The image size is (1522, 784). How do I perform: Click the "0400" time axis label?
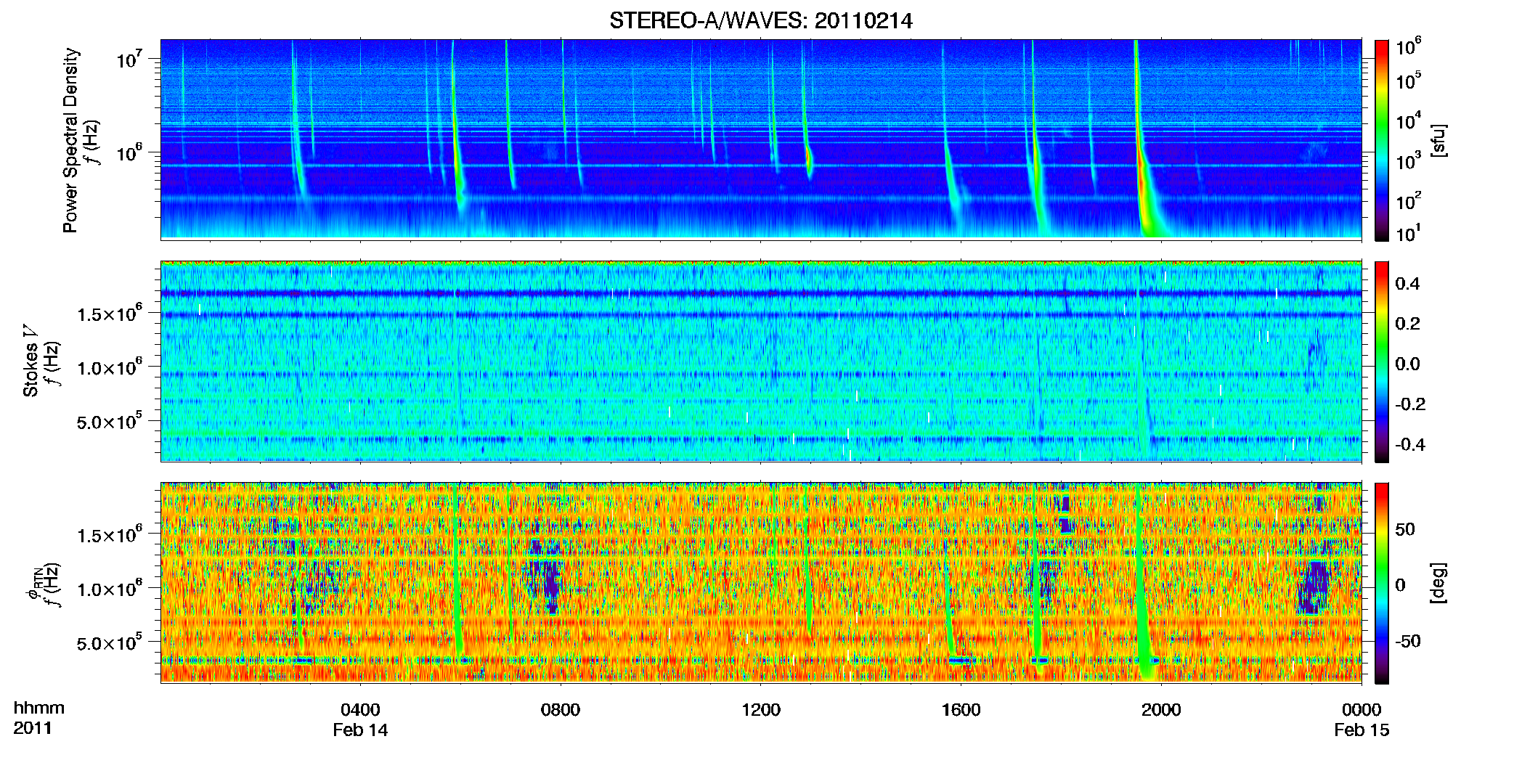click(360, 710)
